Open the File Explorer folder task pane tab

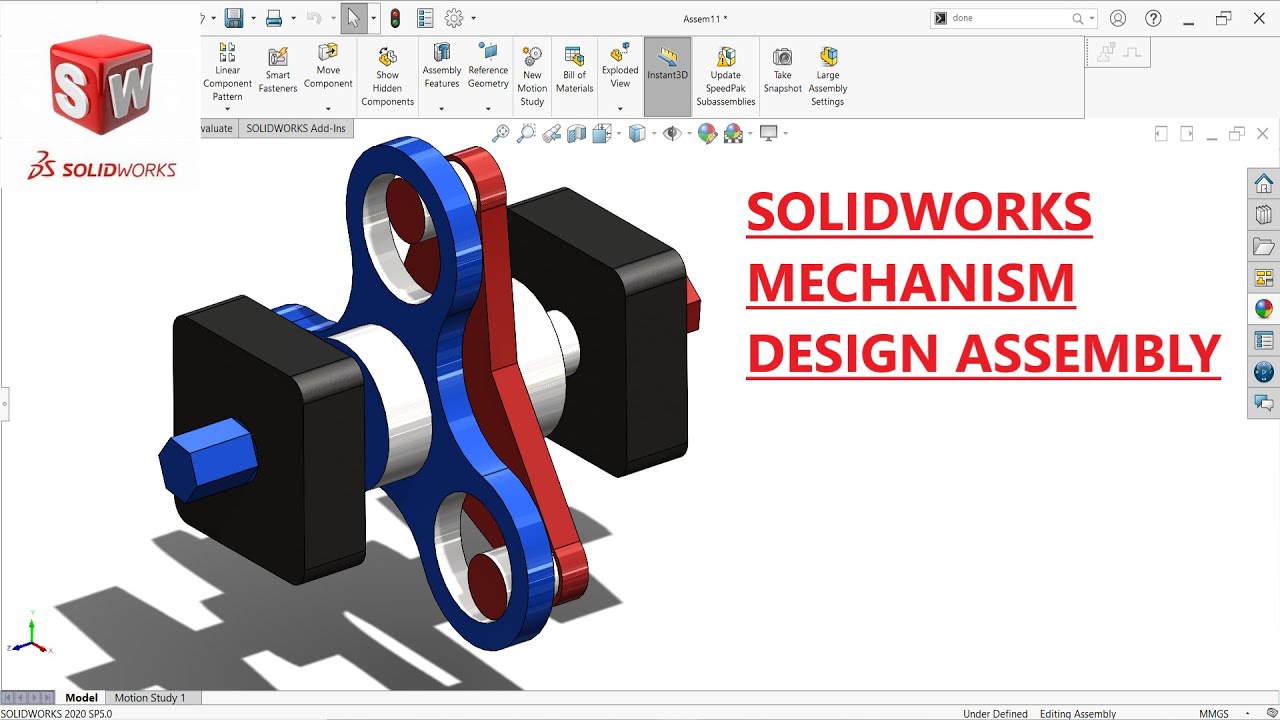tap(1264, 246)
